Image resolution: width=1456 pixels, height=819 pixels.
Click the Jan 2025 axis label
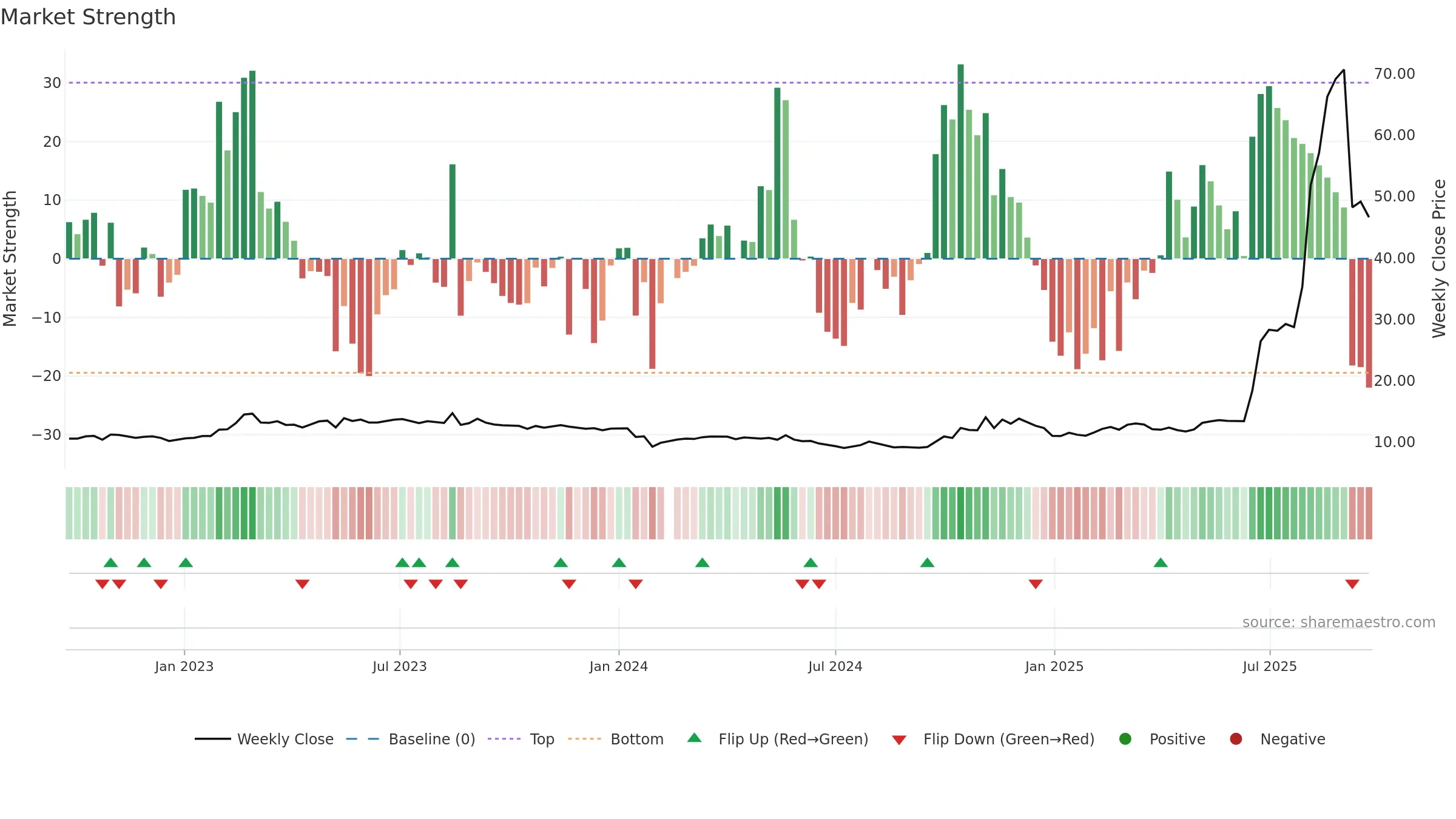(x=1054, y=666)
